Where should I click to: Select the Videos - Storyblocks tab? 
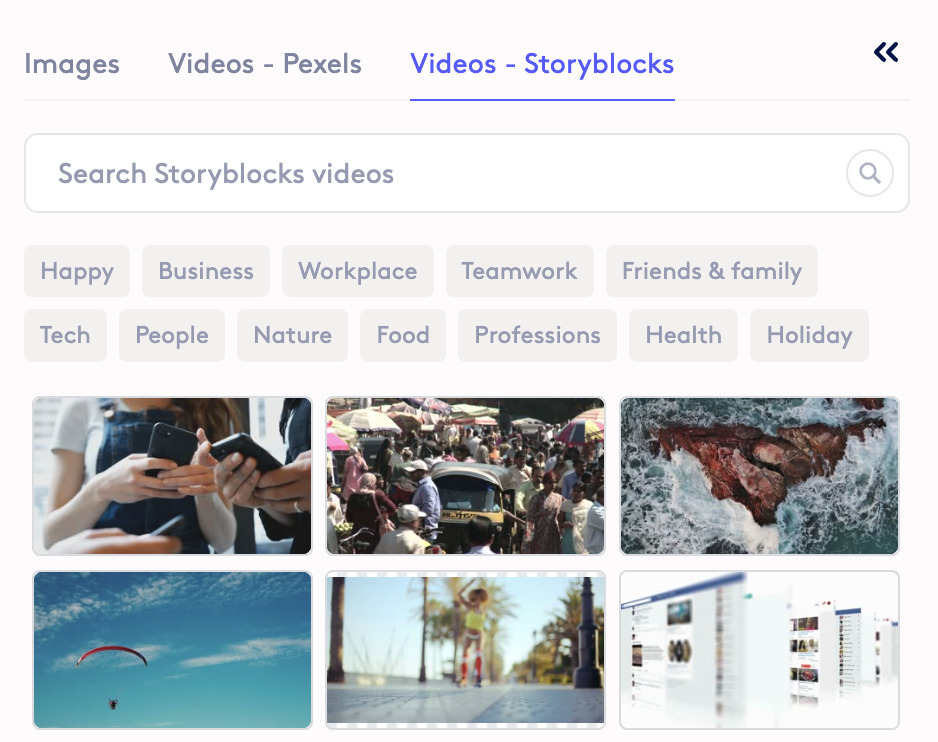(541, 64)
